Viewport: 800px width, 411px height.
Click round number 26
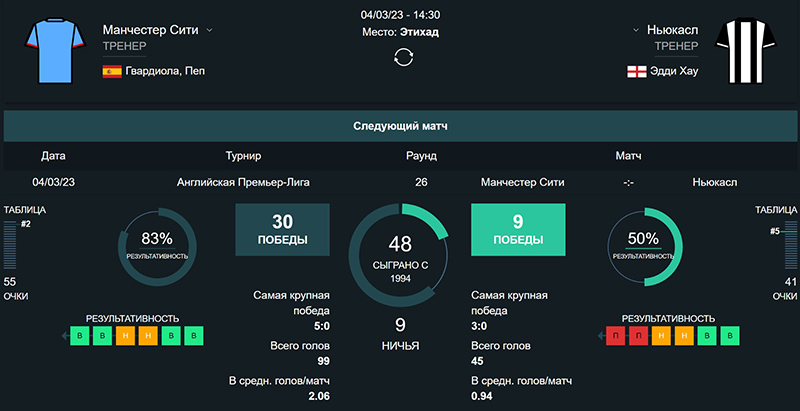[421, 182]
